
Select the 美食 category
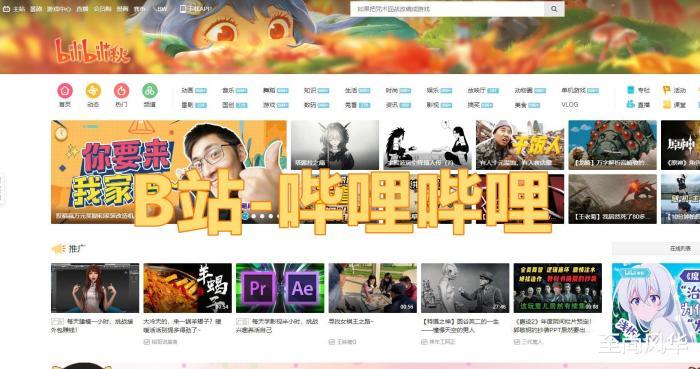pyautogui.click(x=521, y=105)
